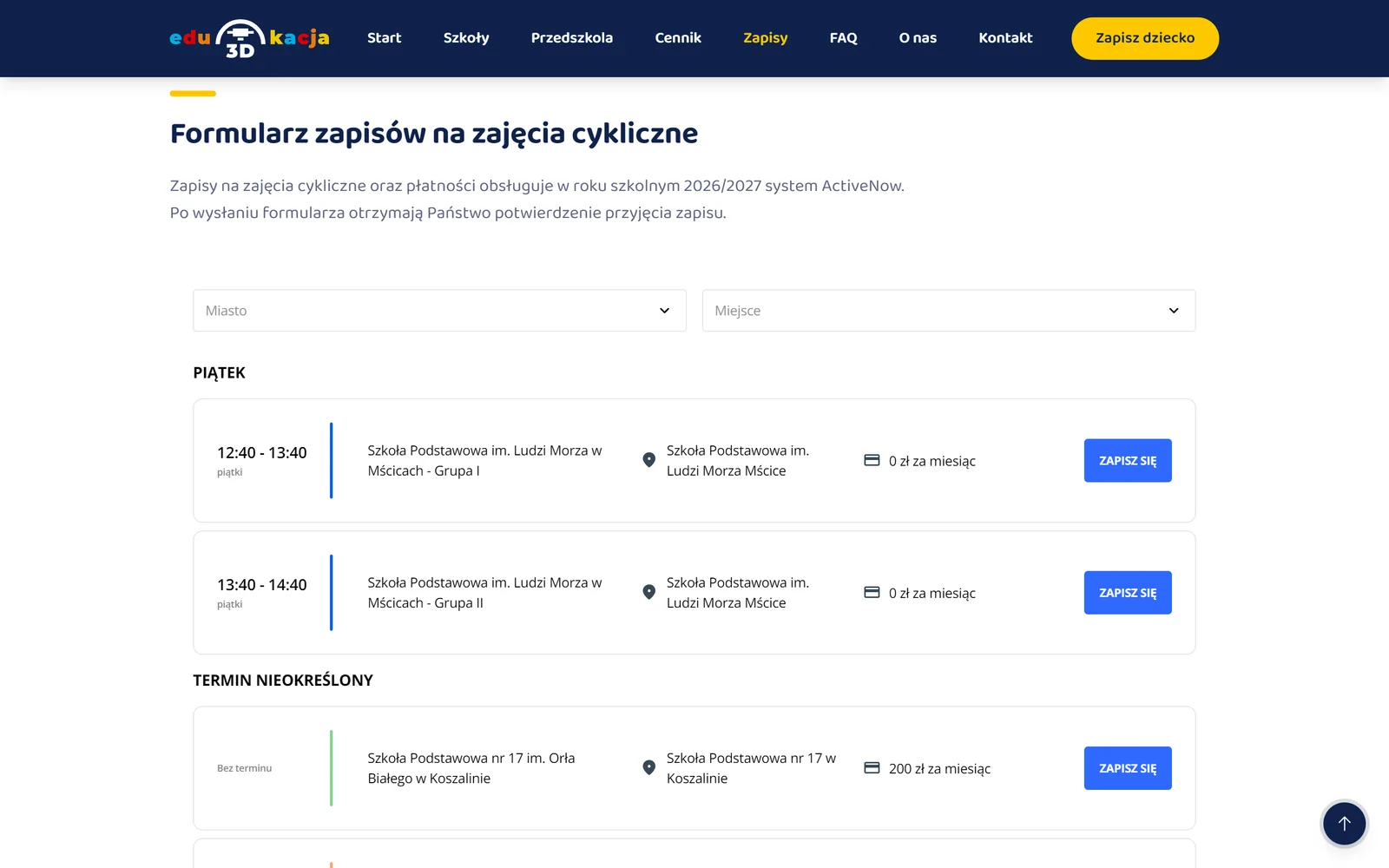Viewport: 1389px width, 868px height.
Task: Click 'Mścicach - Grupa II' class title
Action: click(x=484, y=593)
